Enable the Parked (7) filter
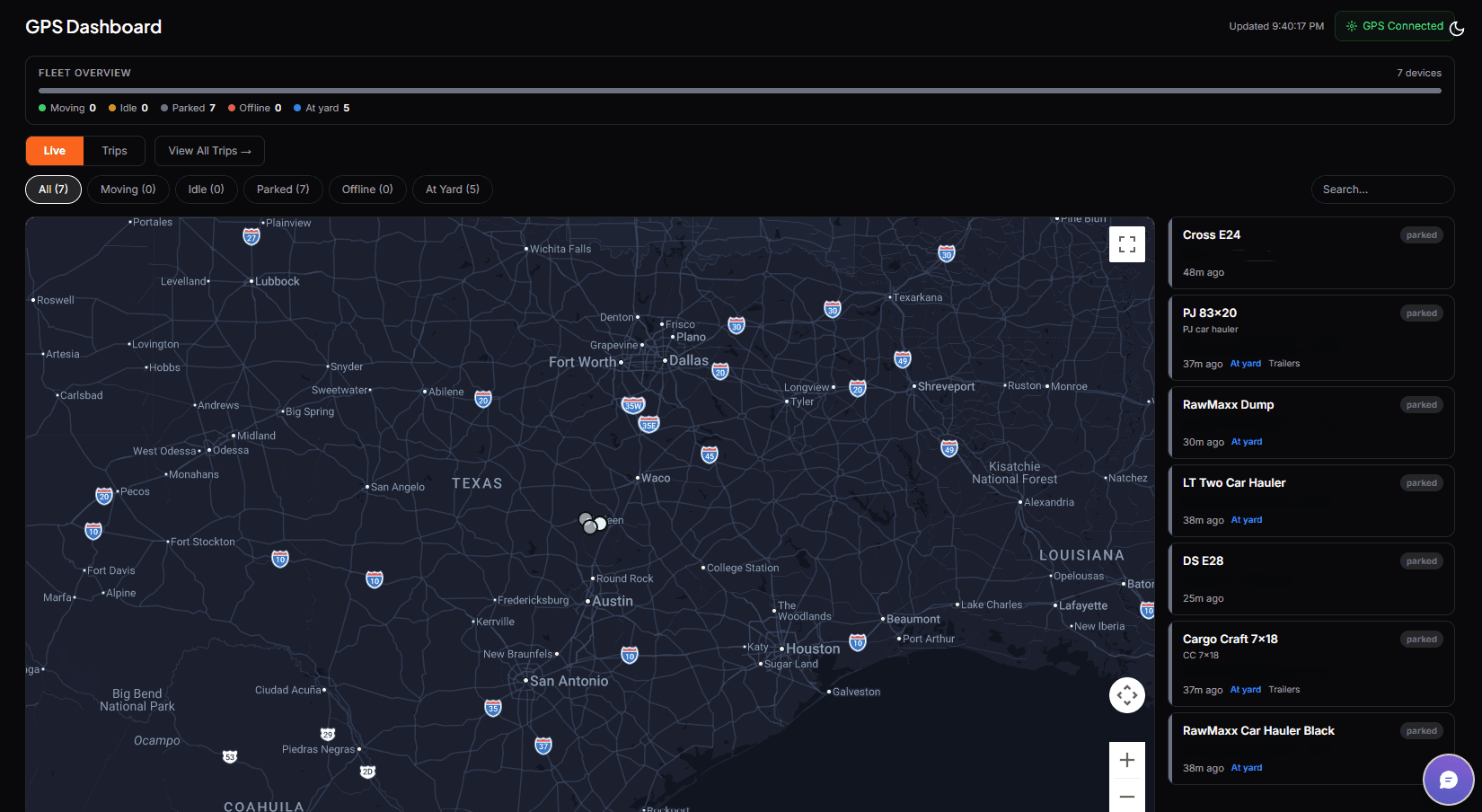 pyautogui.click(x=283, y=190)
